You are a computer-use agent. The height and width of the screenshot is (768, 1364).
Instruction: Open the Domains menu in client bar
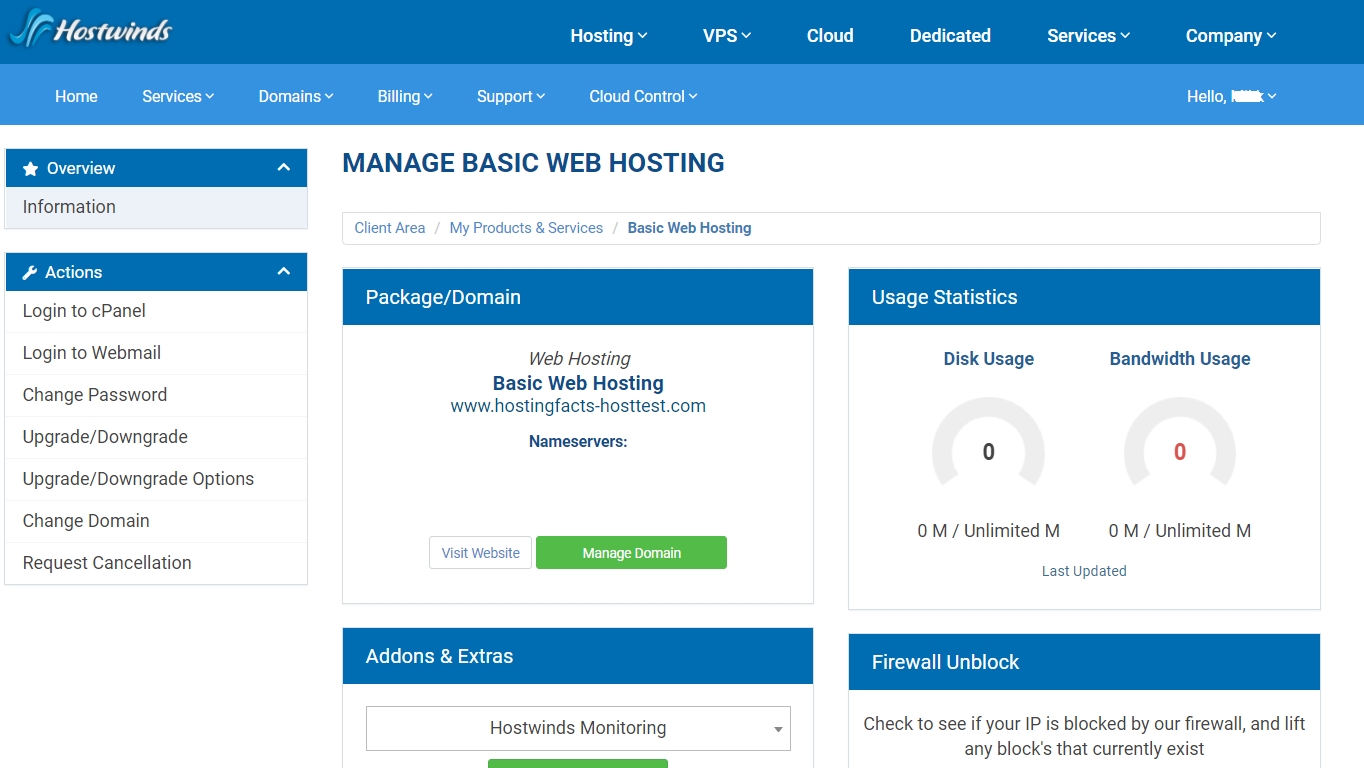[x=296, y=97]
